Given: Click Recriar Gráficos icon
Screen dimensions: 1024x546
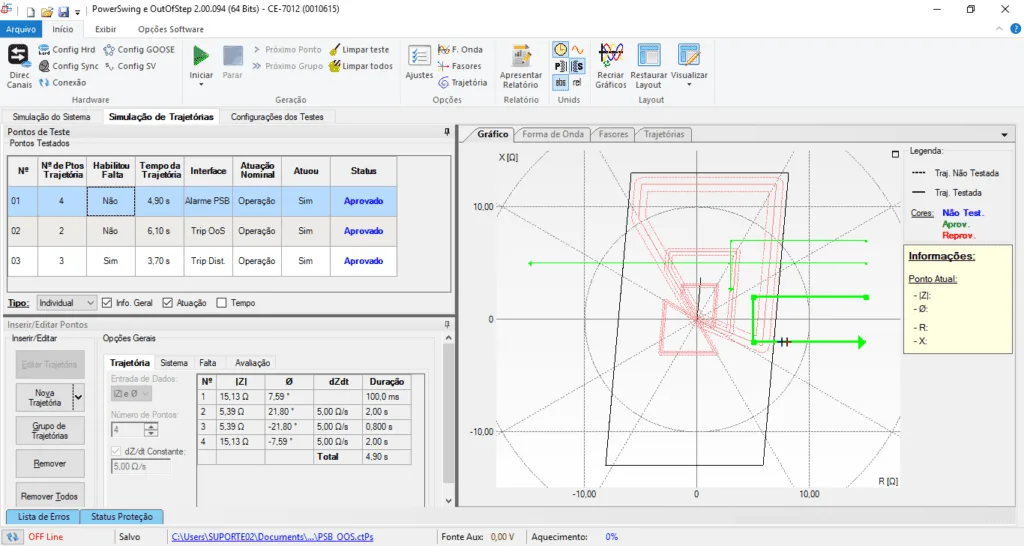Looking at the screenshot, I should 610,56.
